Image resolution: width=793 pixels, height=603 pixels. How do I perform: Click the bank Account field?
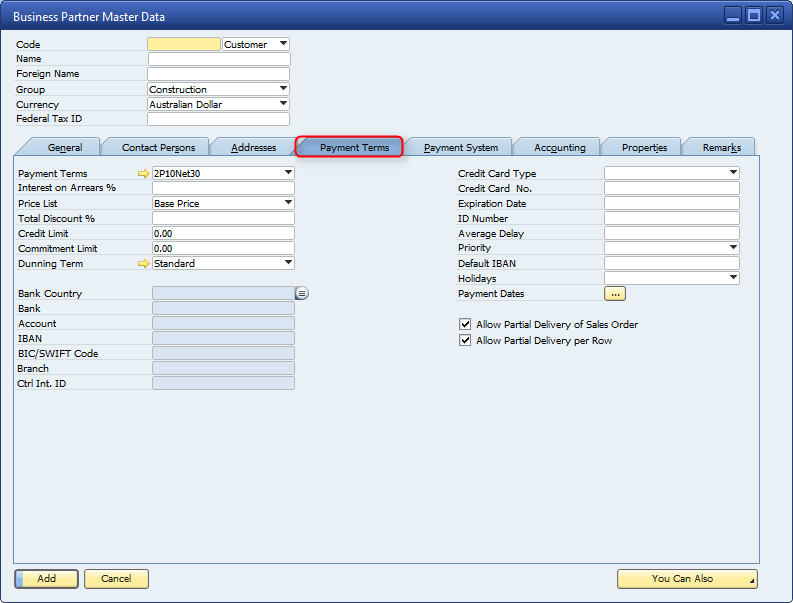pos(223,323)
